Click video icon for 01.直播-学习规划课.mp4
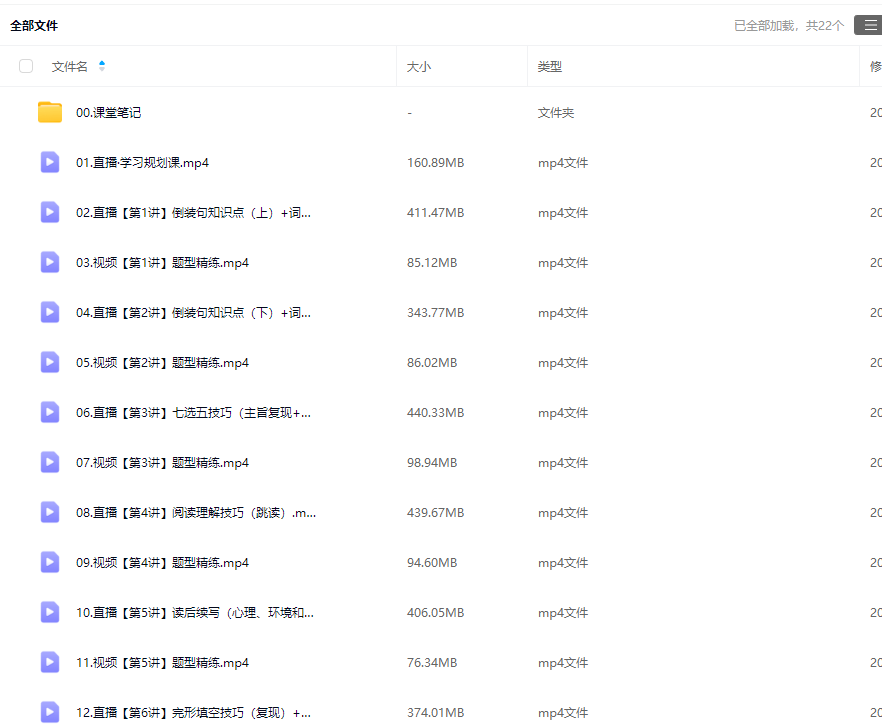The width and height of the screenshot is (882, 726). tap(50, 162)
